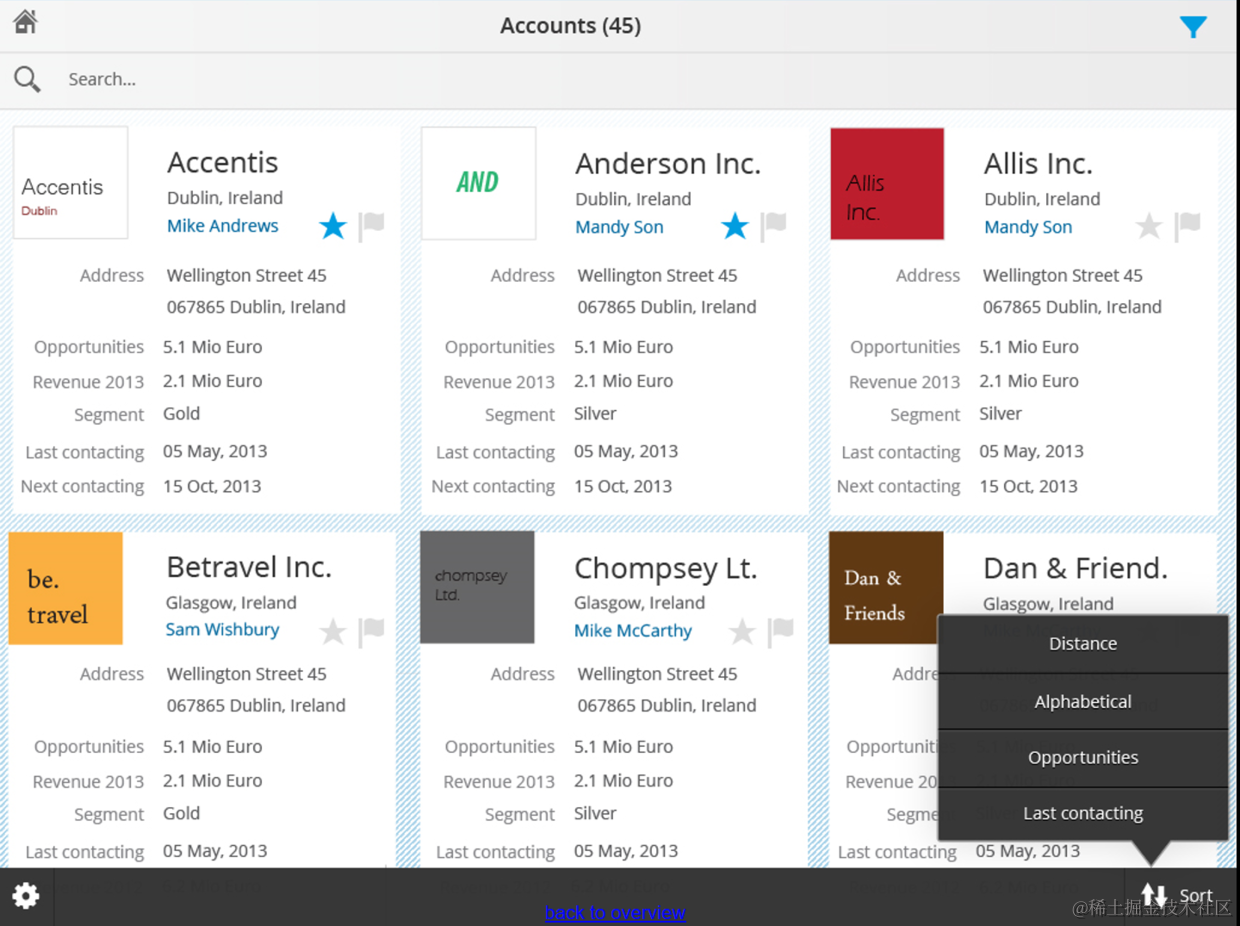
Task: Open the Allis Inc. account title
Action: pyautogui.click(x=1038, y=163)
